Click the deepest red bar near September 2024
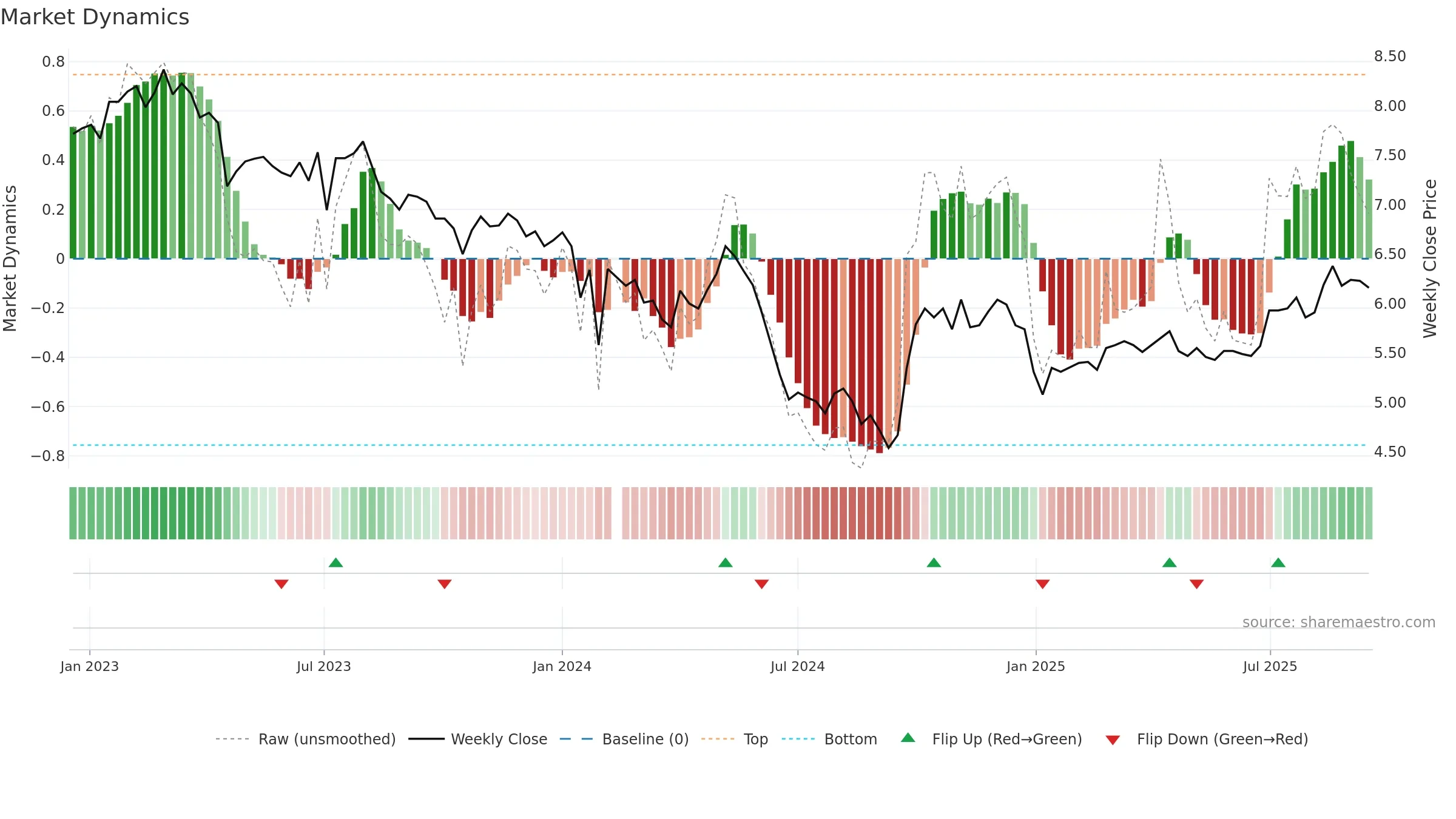Viewport: 1456px width, 819px height. point(880,356)
